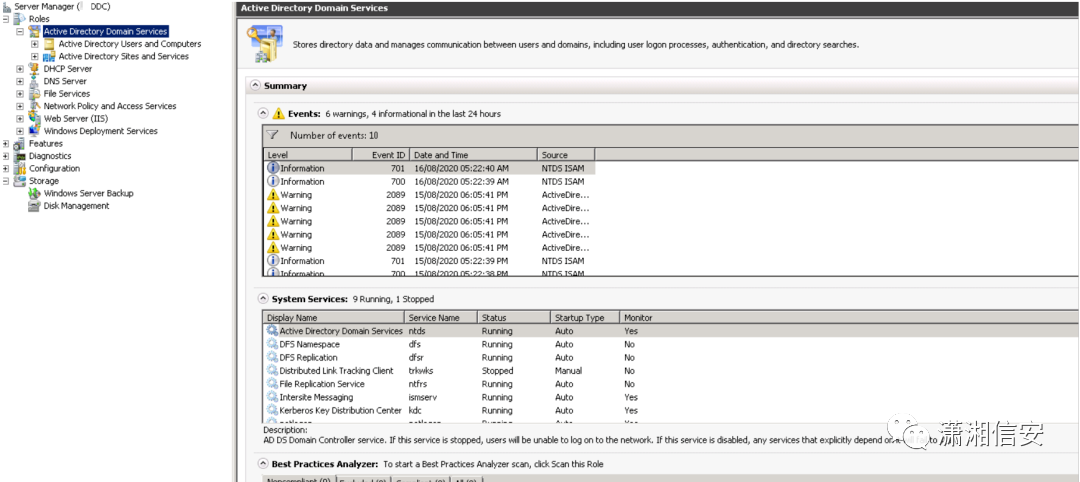Click the Web Server (IIS) icon

point(34,118)
